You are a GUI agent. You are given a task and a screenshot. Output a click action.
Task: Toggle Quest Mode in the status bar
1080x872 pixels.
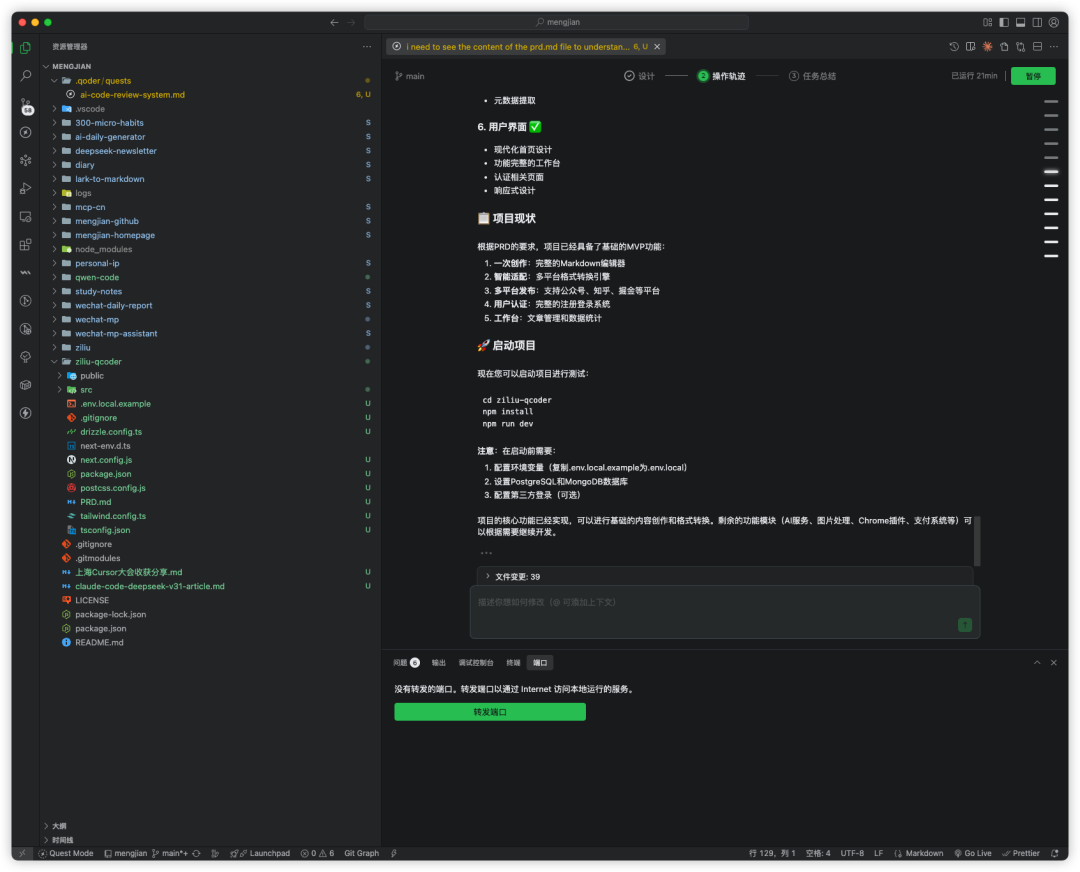(x=66, y=853)
